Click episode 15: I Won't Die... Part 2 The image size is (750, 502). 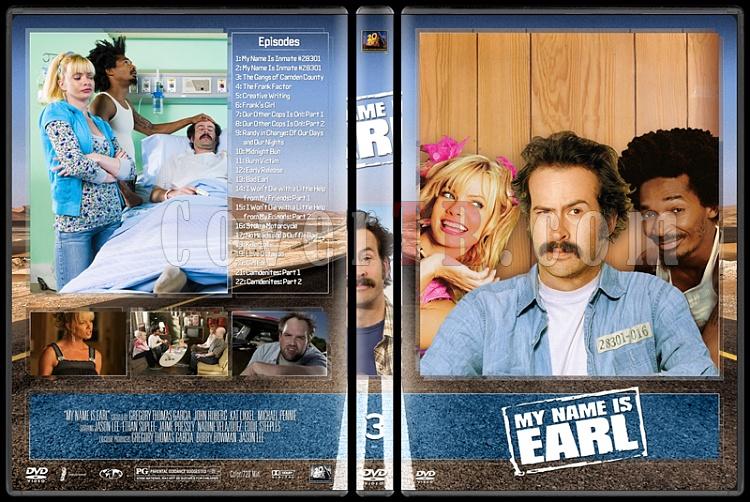coord(280,211)
